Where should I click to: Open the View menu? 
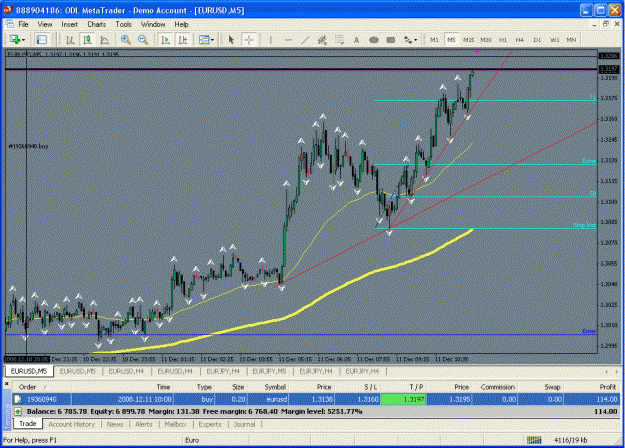45,24
